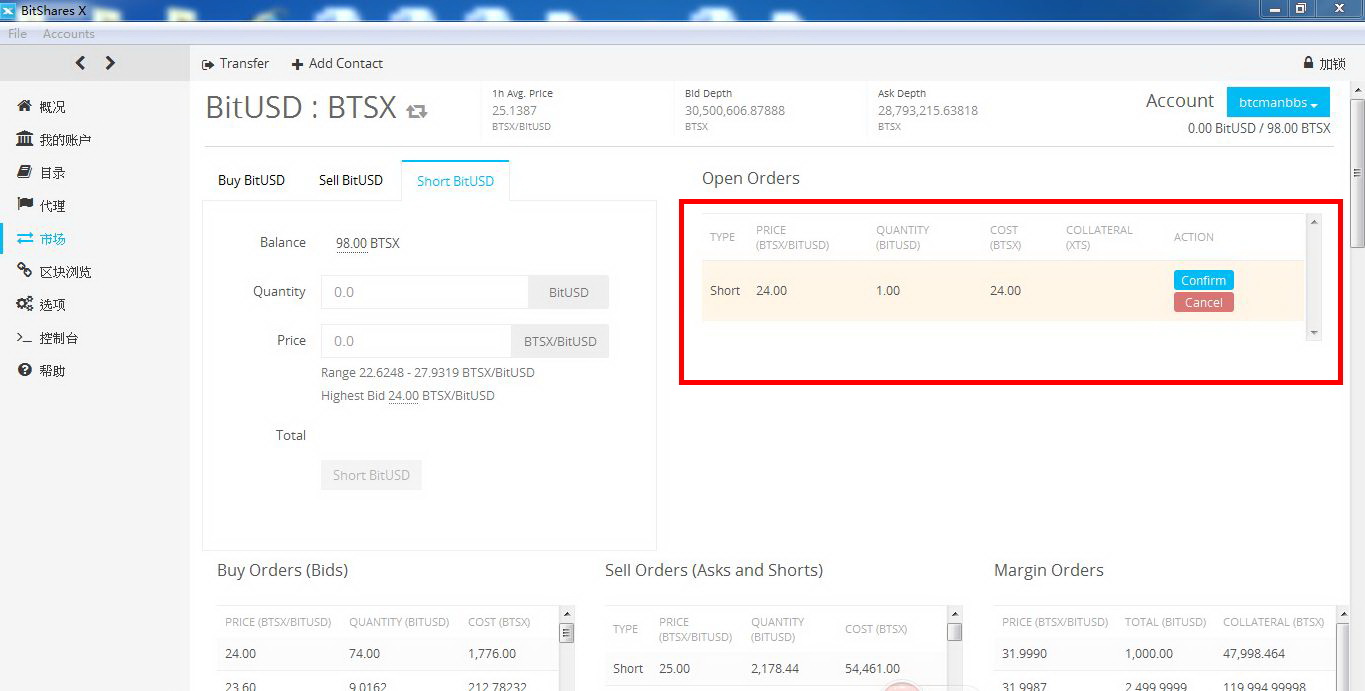Screen dimensions: 1365x691
Task: Click the plus icon of Add Contact
Action: [x=297, y=64]
